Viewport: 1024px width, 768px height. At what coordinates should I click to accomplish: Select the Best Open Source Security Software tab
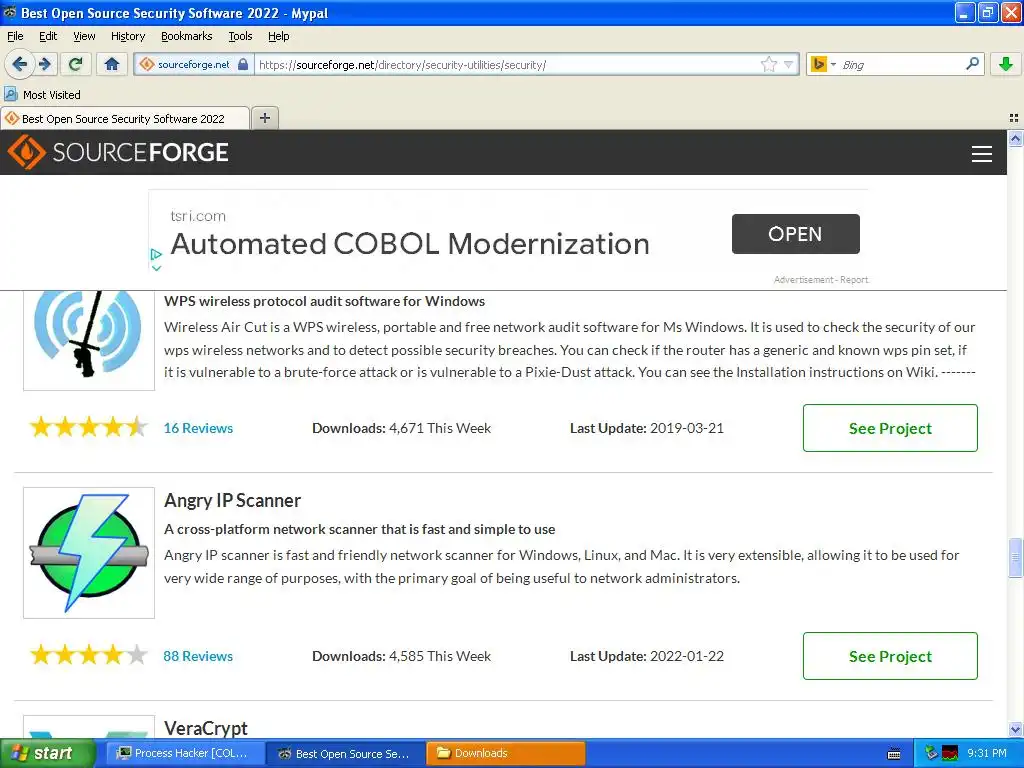point(125,118)
